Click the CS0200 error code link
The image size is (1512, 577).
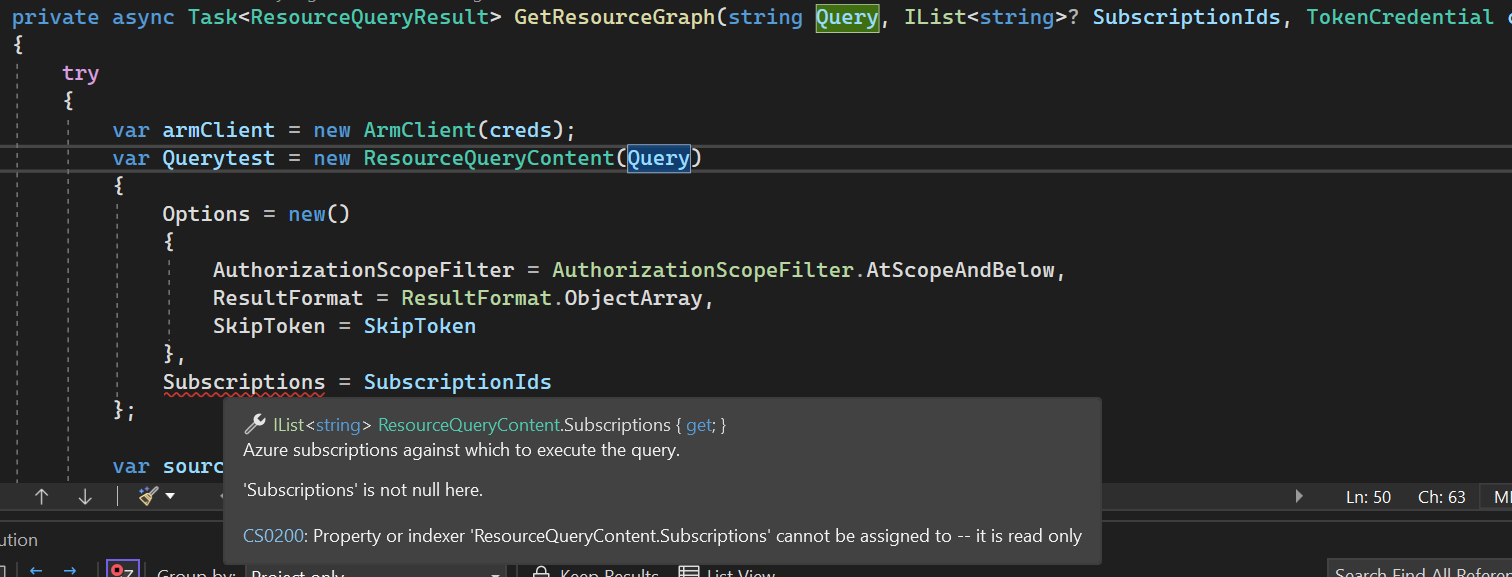273,535
